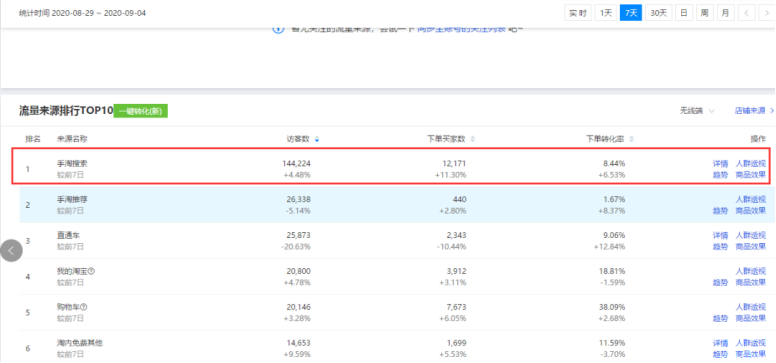Click the help icon next to 购物车
776x363 pixels.
coord(84,307)
